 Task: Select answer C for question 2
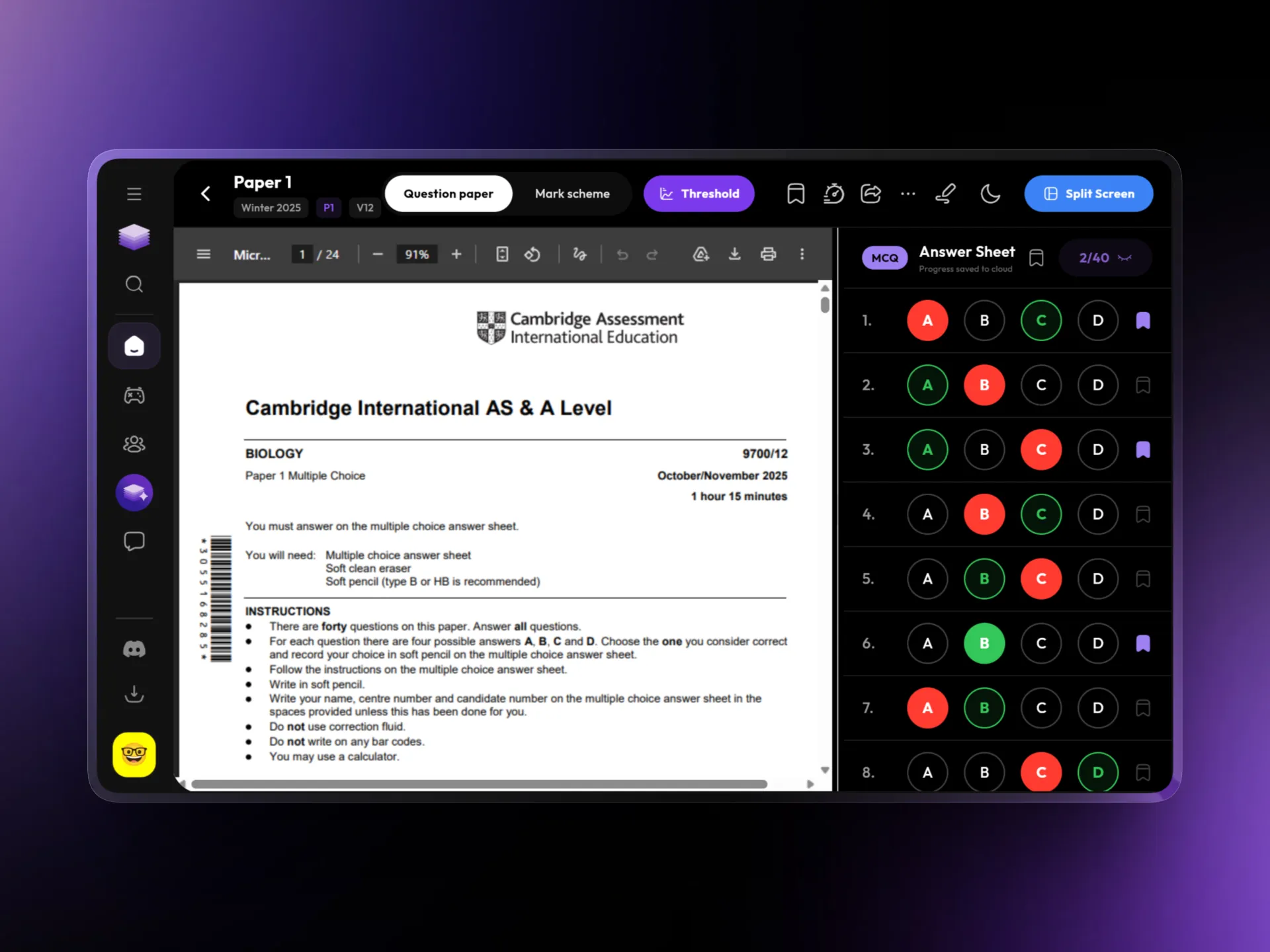pyautogui.click(x=1041, y=385)
